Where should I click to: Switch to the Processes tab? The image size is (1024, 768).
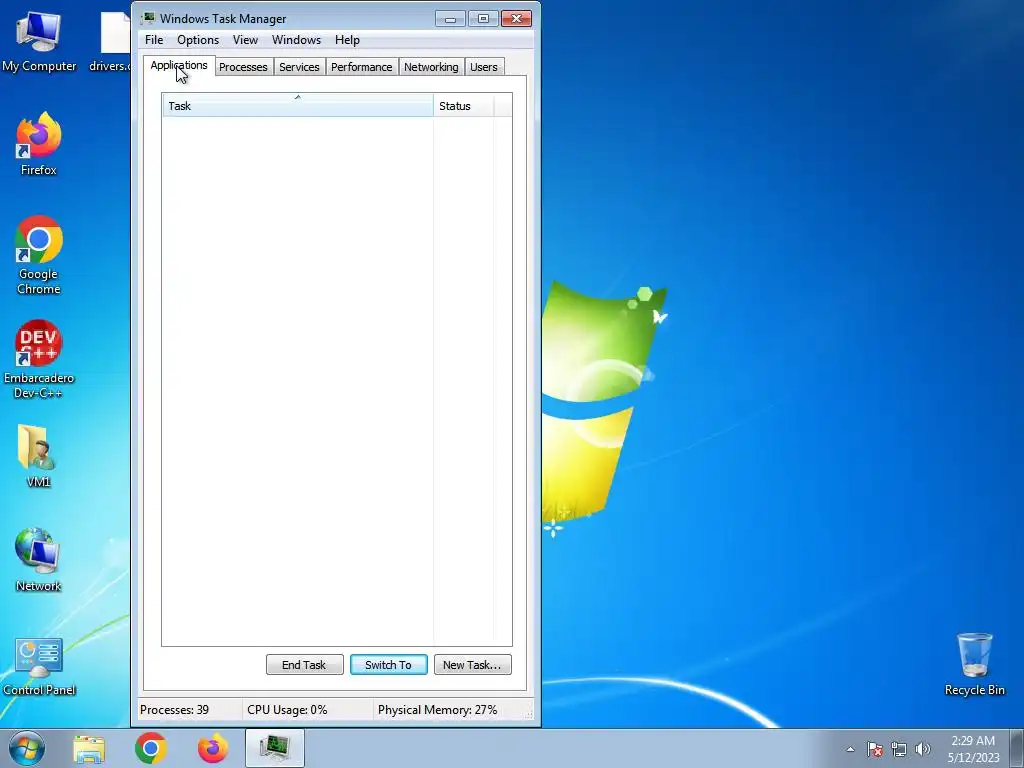point(243,67)
